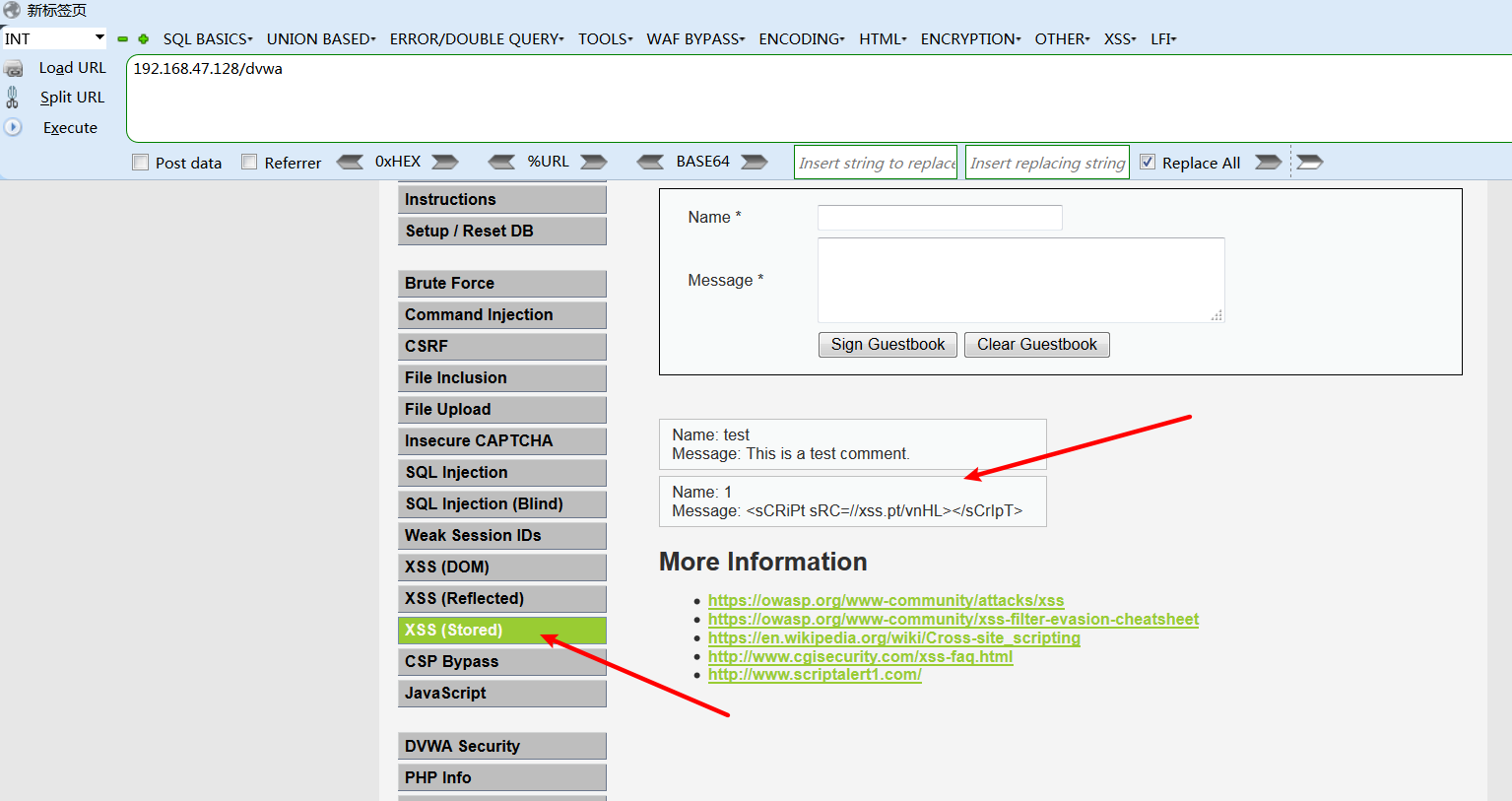This screenshot has height=801, width=1512.
Task: Click the right arrow after 0xHEX
Action: tap(445, 162)
